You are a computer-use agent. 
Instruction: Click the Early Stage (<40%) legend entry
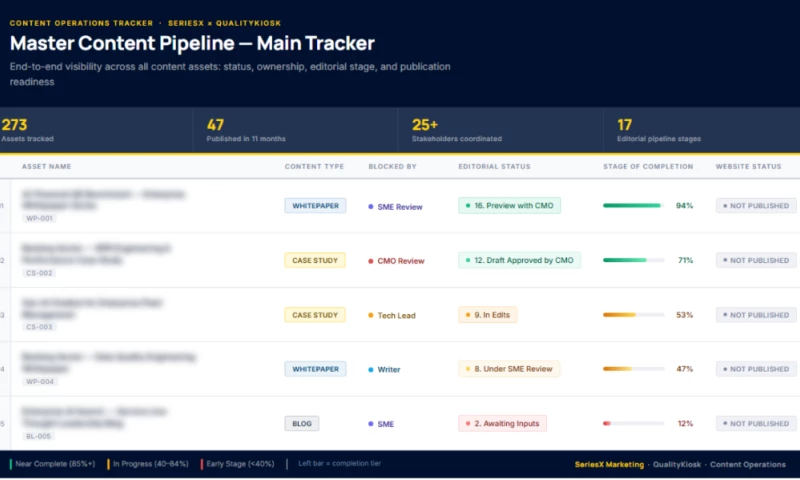pos(238,464)
